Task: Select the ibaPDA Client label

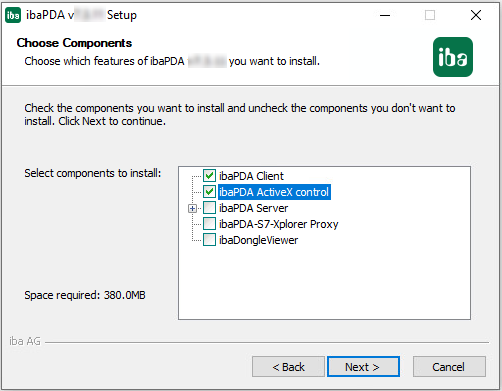Action: (251, 176)
